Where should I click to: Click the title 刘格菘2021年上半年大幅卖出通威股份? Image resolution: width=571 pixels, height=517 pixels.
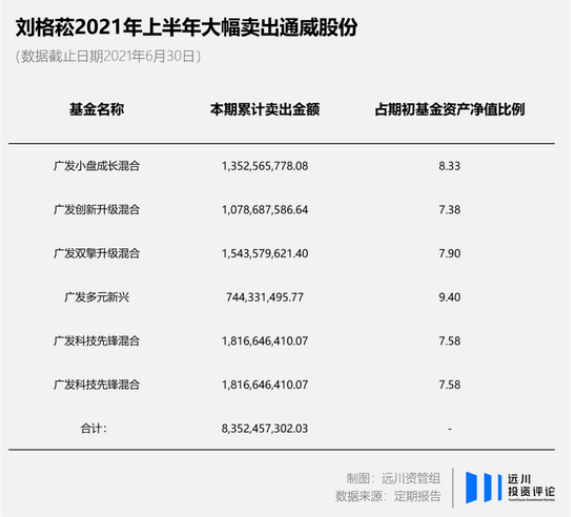coord(186,28)
